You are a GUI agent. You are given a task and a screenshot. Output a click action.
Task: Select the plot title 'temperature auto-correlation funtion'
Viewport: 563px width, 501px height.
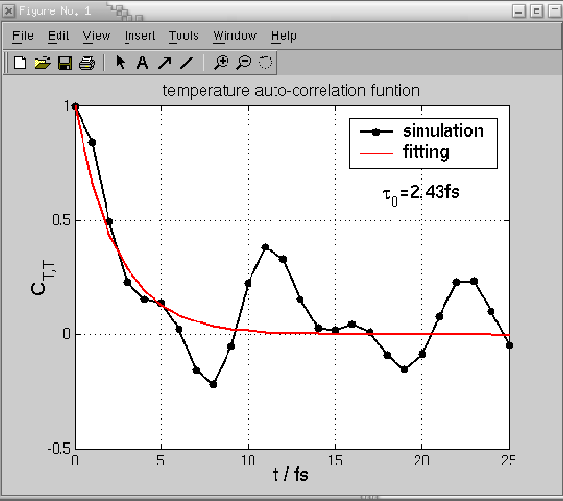pyautogui.click(x=291, y=91)
